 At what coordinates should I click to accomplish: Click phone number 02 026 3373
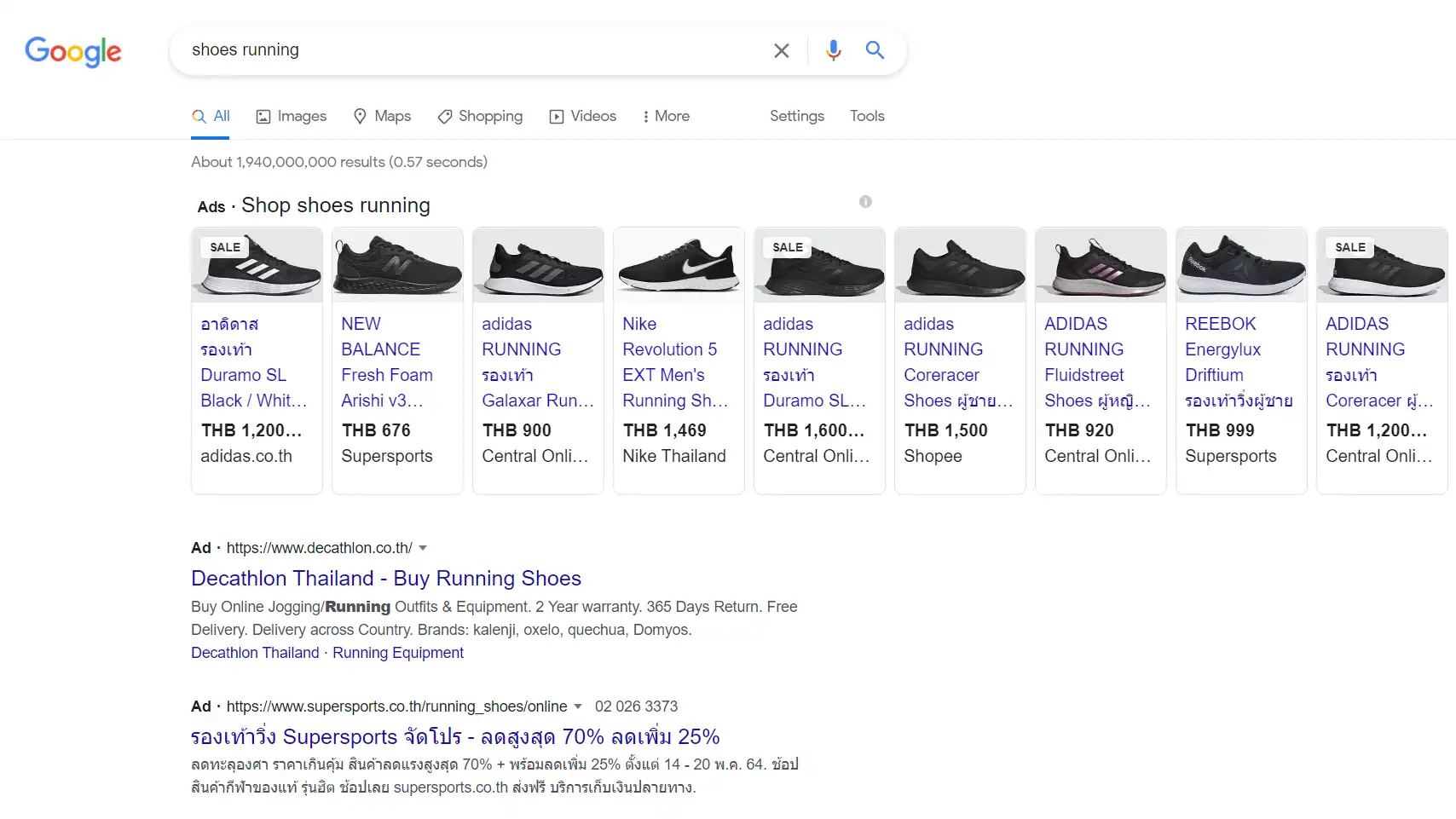[x=636, y=707]
